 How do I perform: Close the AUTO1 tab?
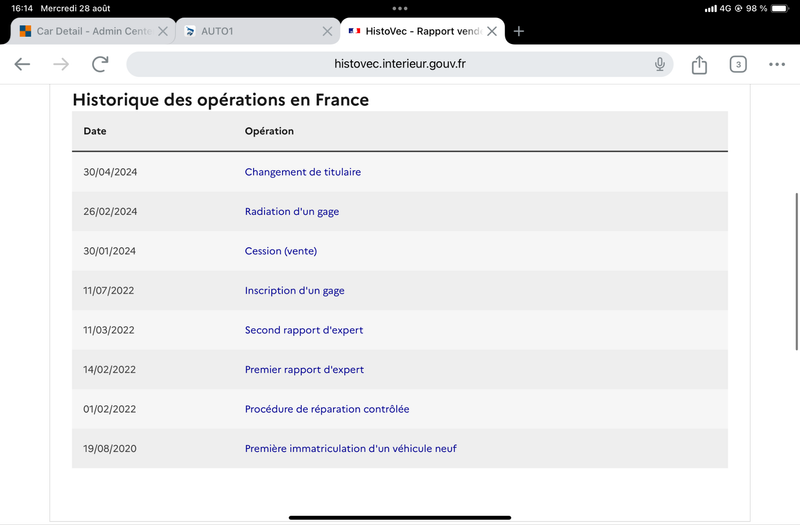328,31
